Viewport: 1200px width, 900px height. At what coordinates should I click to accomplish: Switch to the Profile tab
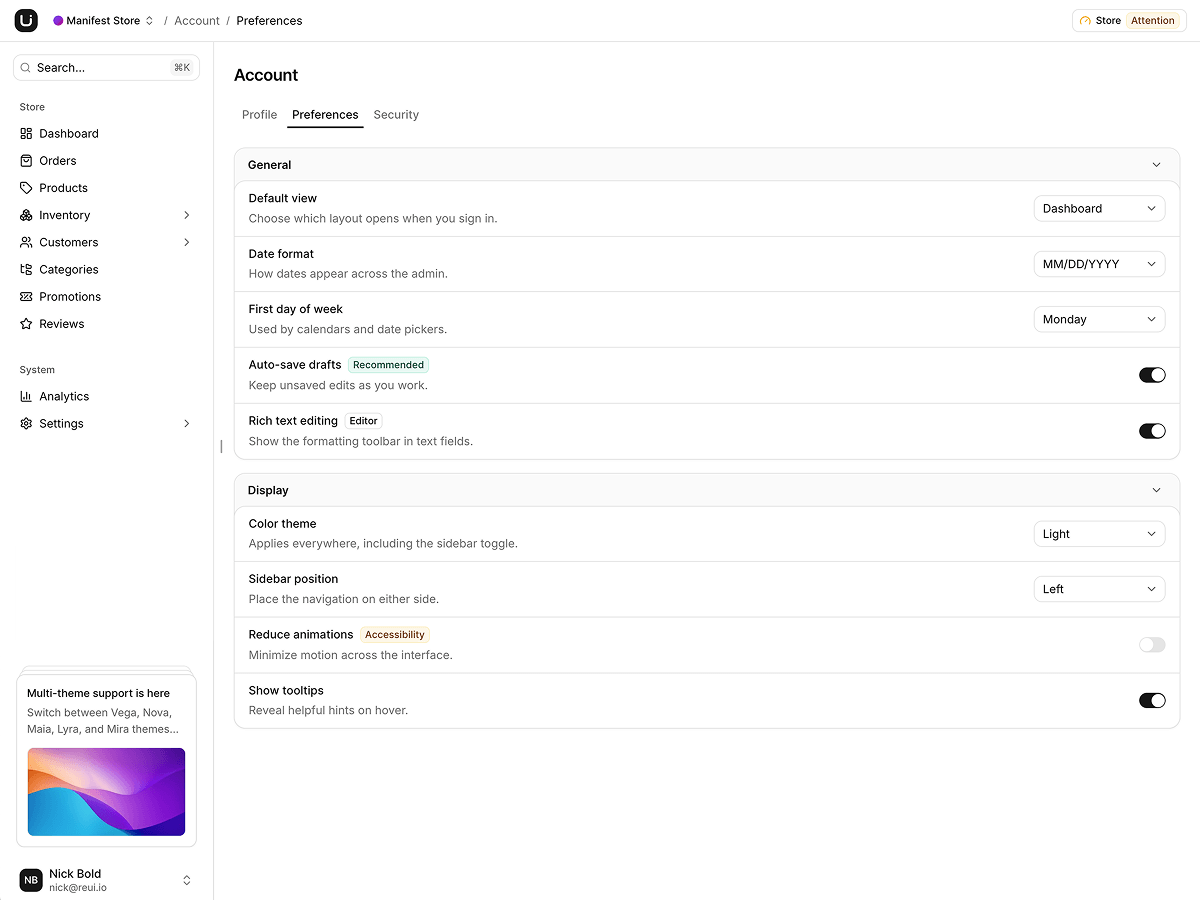coord(259,115)
